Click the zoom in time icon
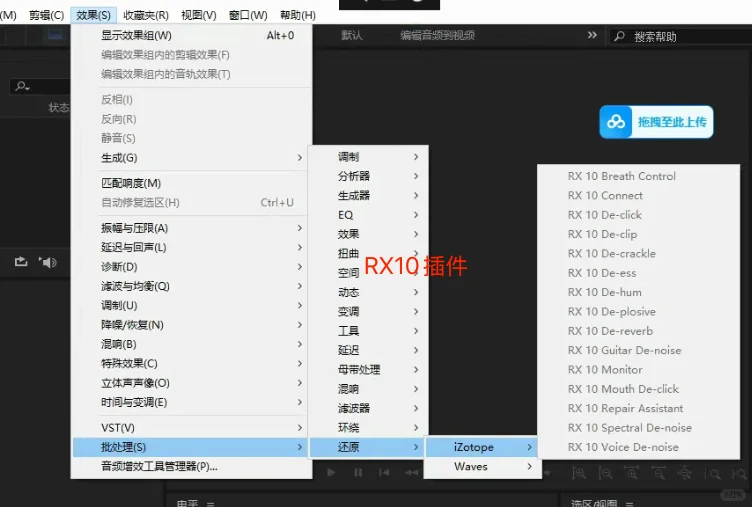Viewport: 752px width, 507px height. [632, 473]
